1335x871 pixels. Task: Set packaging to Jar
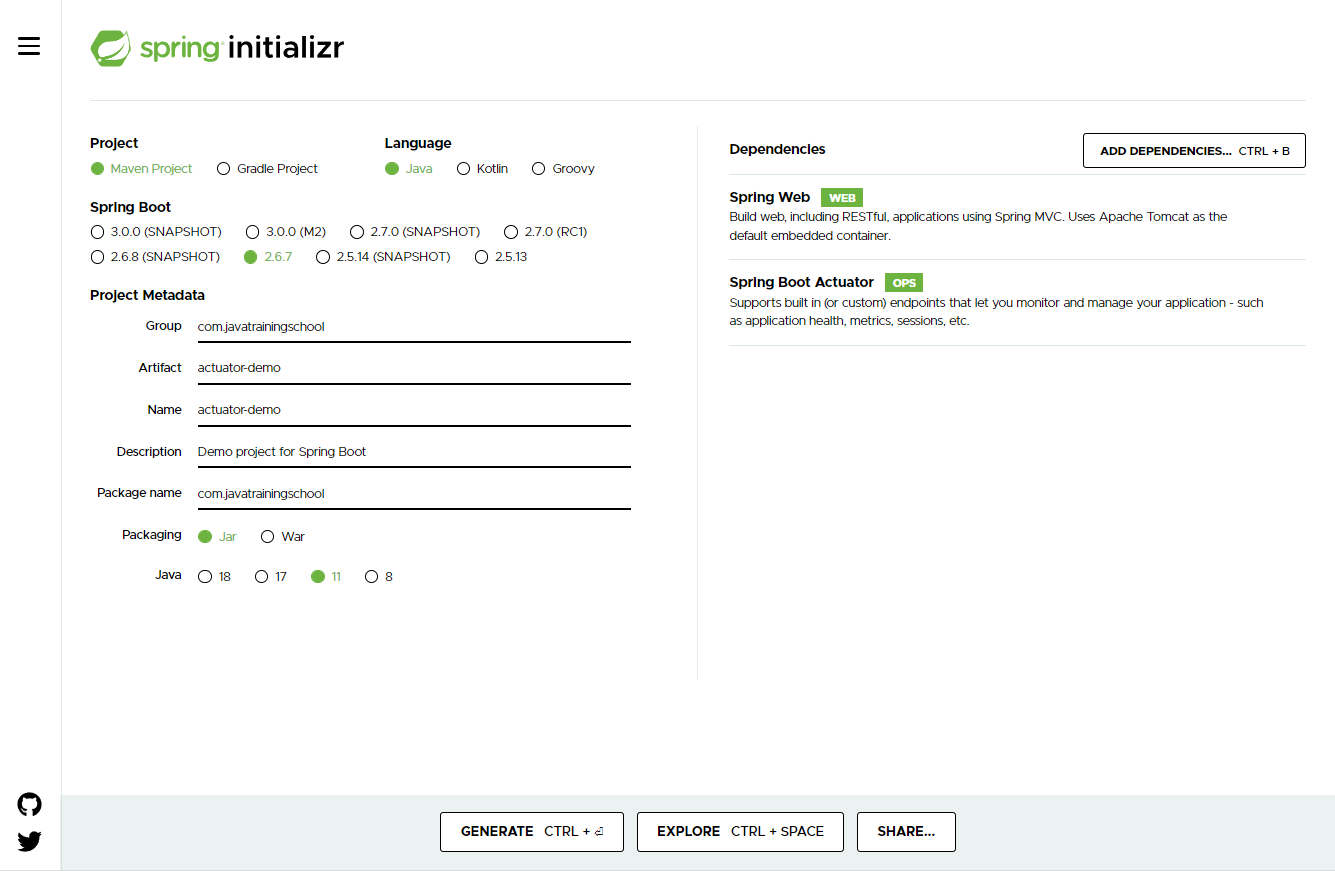point(217,537)
